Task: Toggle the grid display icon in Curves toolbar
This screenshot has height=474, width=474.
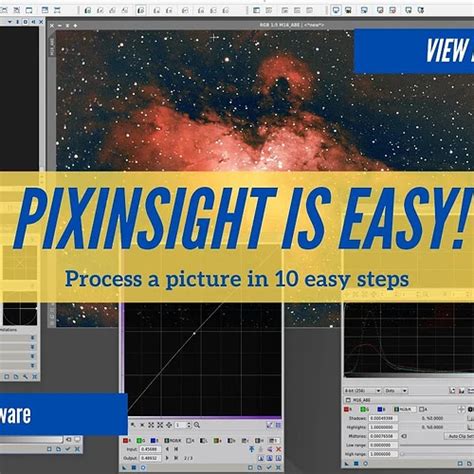Action: pos(278,425)
